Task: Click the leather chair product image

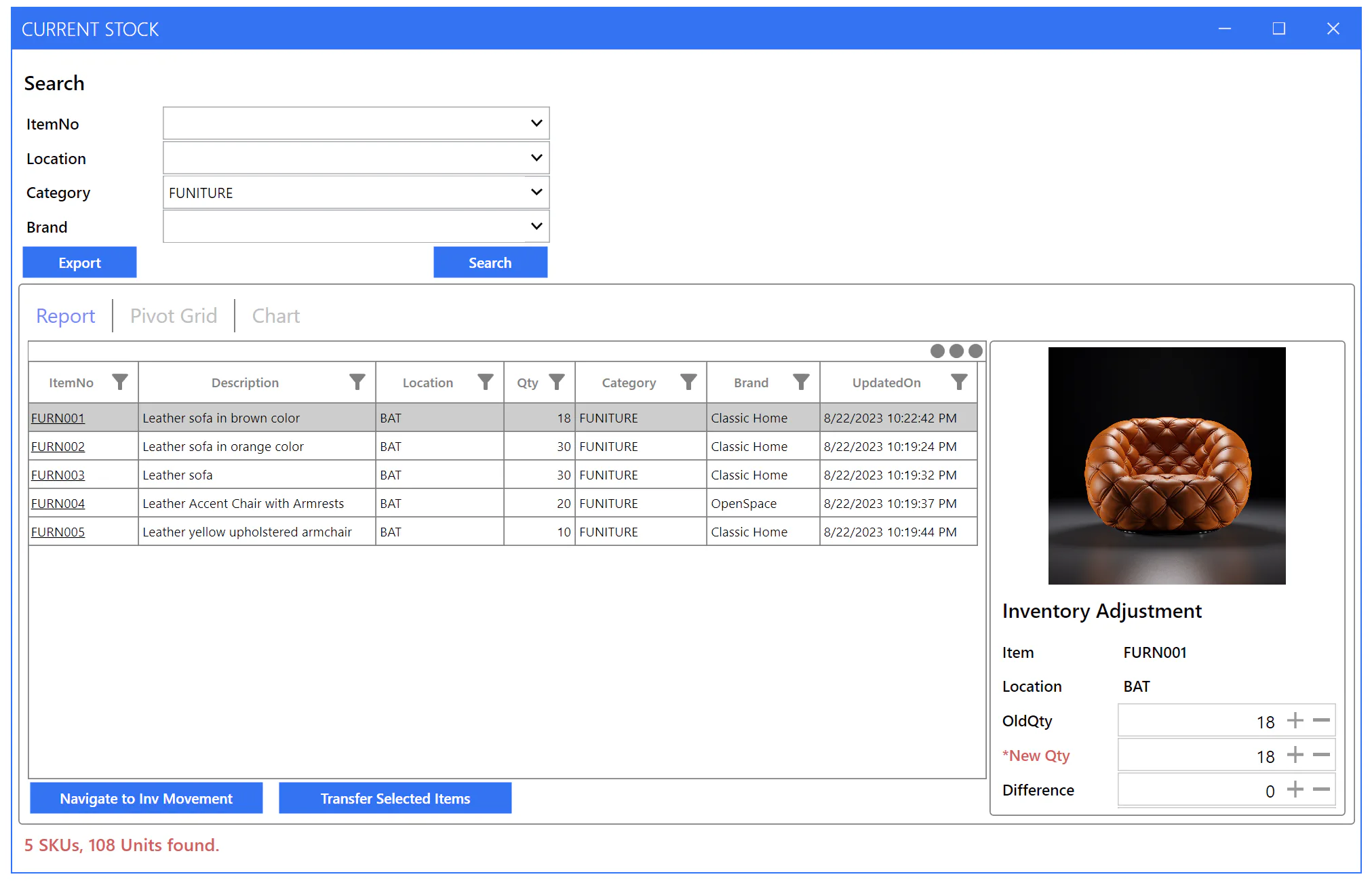Action: [x=1167, y=466]
